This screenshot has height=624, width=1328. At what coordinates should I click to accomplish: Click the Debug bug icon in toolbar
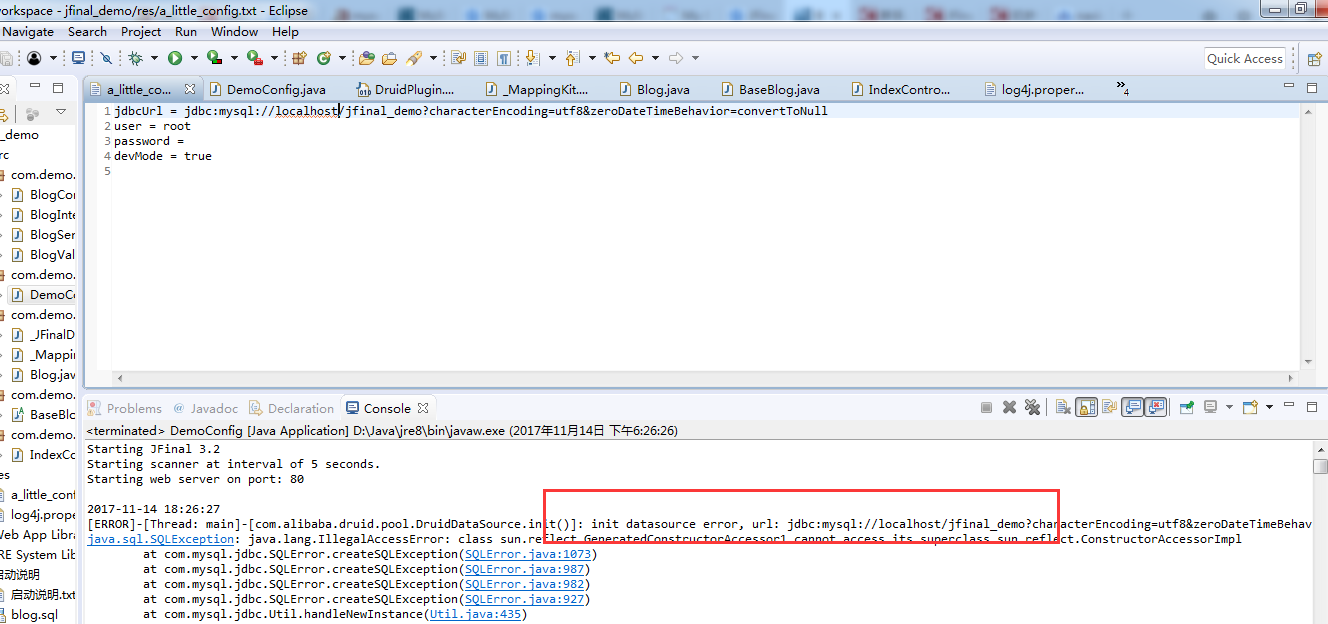[136, 58]
